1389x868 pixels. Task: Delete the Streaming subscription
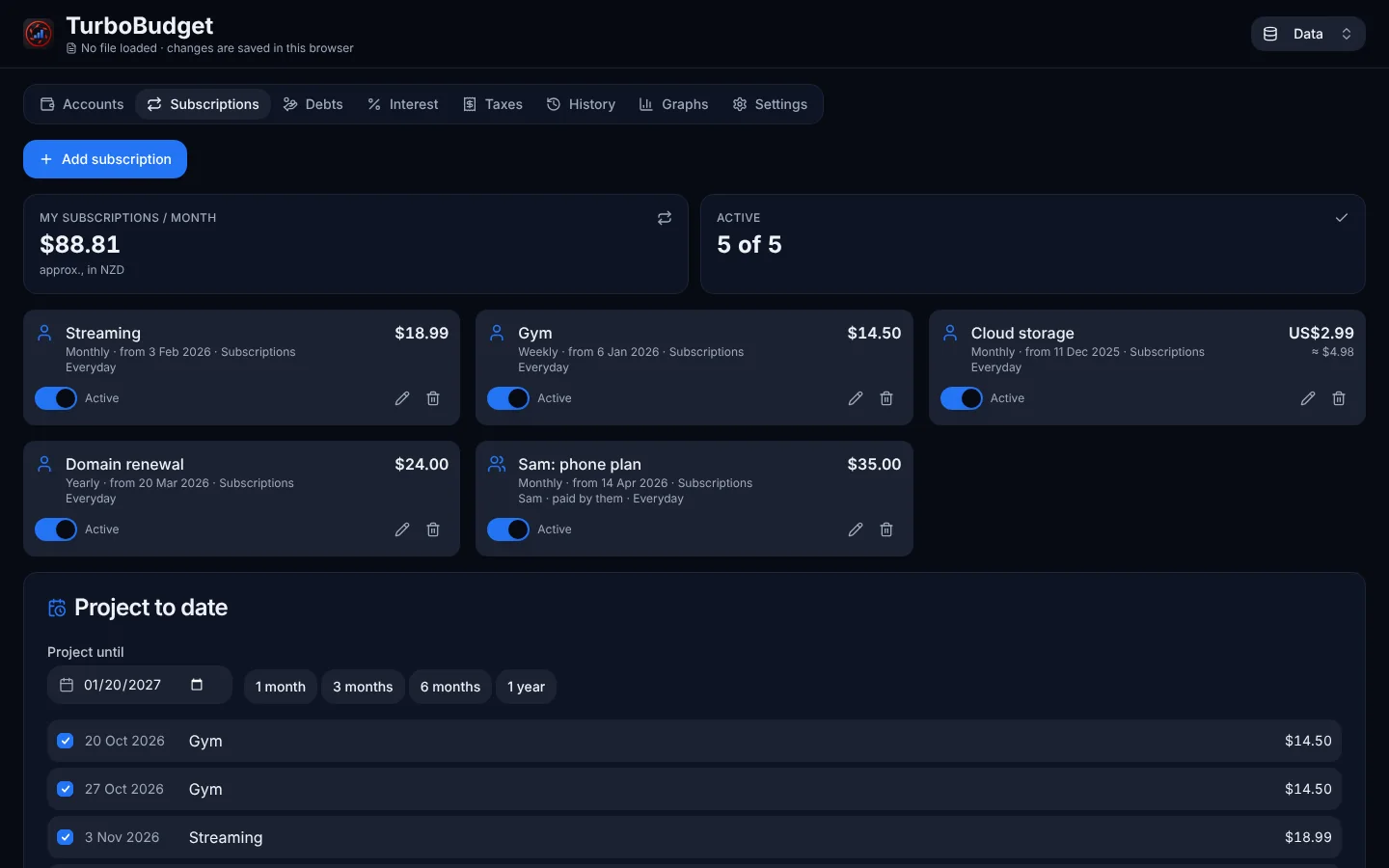pos(433,398)
